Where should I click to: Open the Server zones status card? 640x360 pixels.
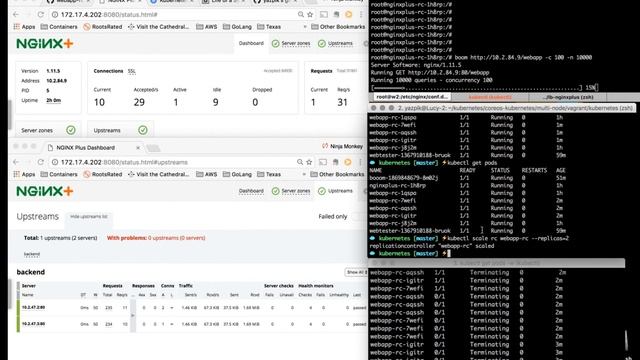[x=48, y=130]
